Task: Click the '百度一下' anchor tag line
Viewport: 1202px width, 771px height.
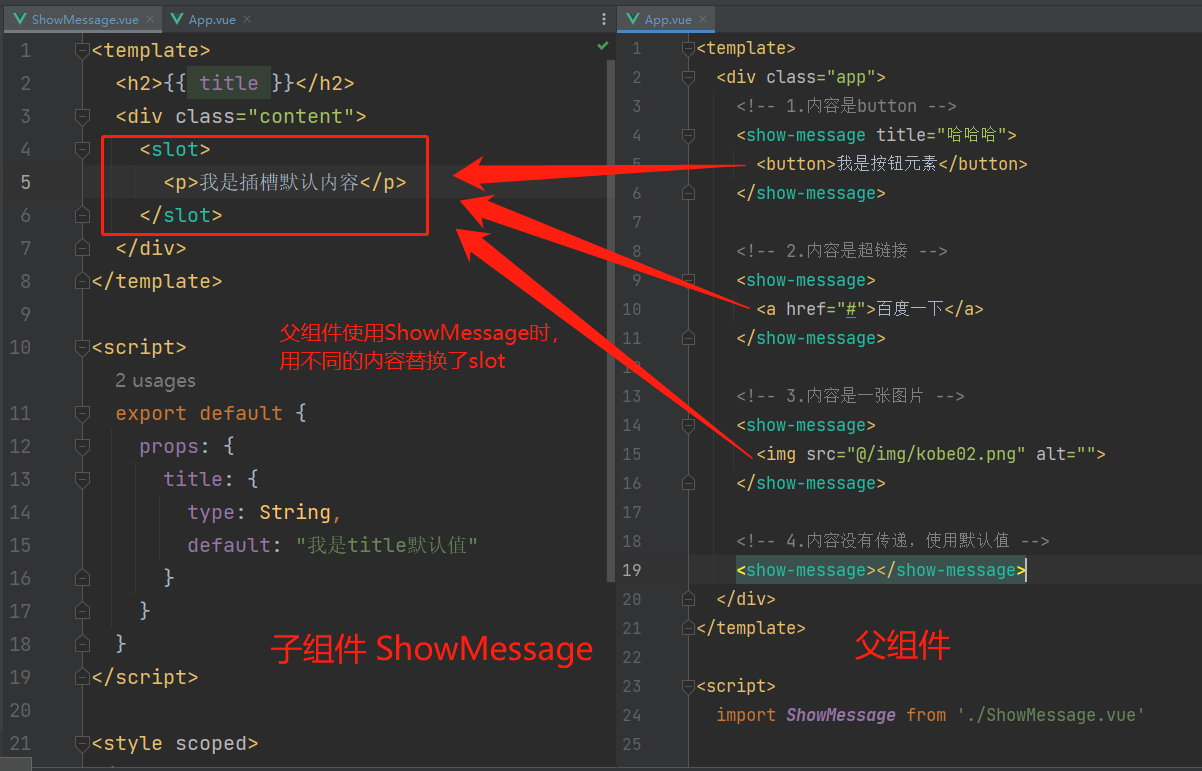Action: click(870, 309)
